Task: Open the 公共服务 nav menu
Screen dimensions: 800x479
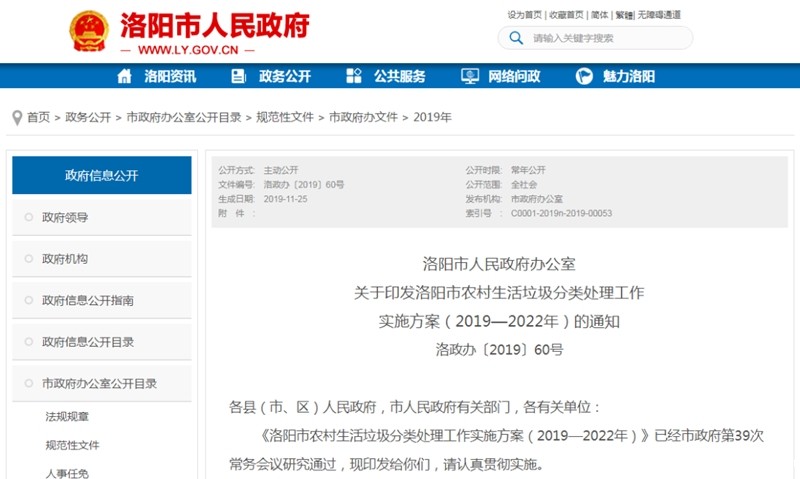Action: click(x=399, y=76)
